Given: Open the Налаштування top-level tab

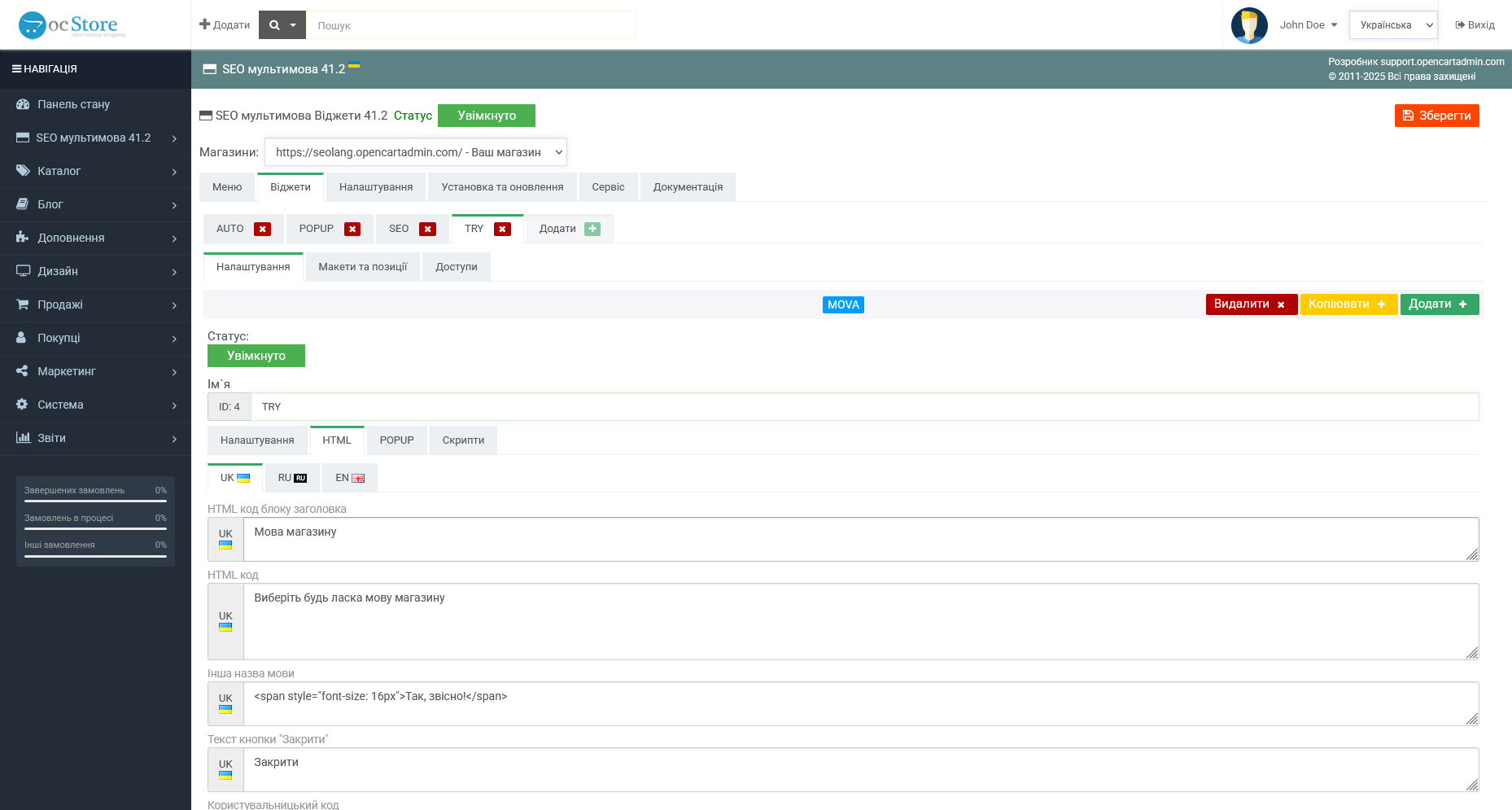Looking at the screenshot, I should coord(376,187).
